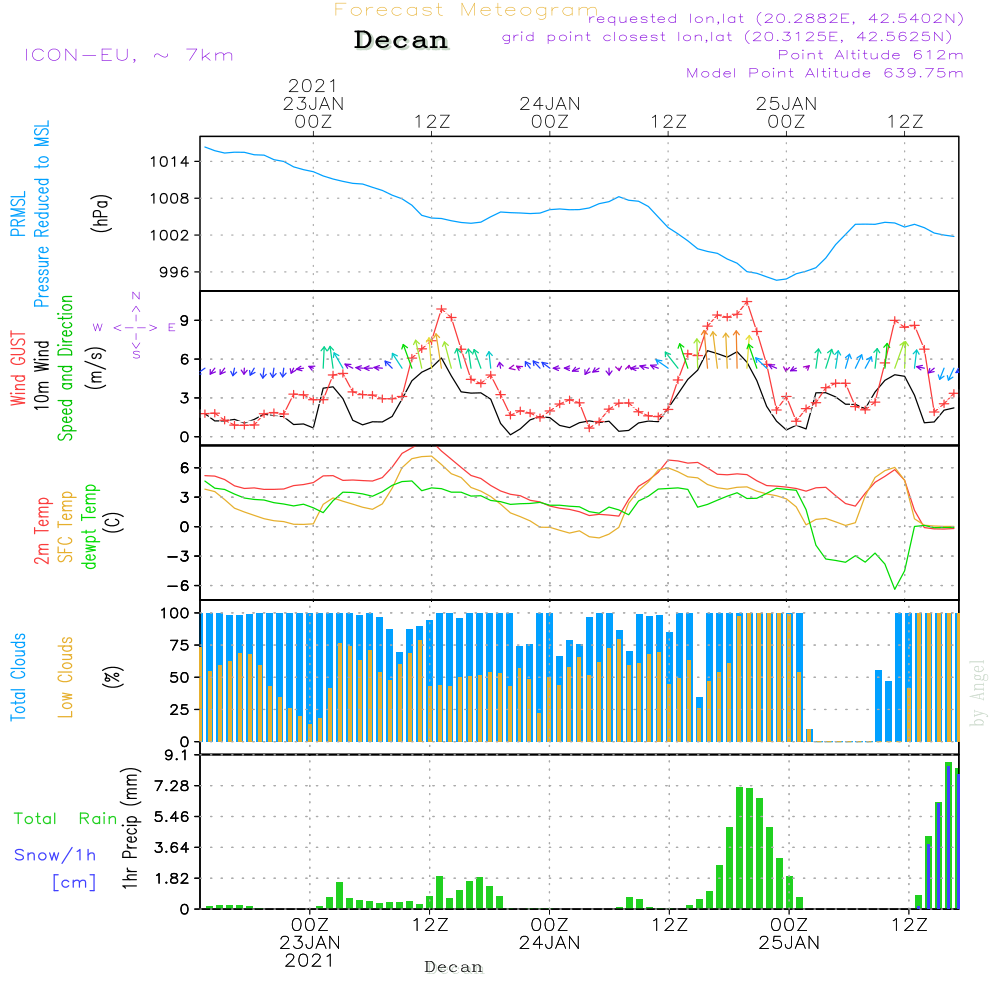
Task: Select the top axis '2021 23JAN 00Z' label
Action: (x=313, y=103)
